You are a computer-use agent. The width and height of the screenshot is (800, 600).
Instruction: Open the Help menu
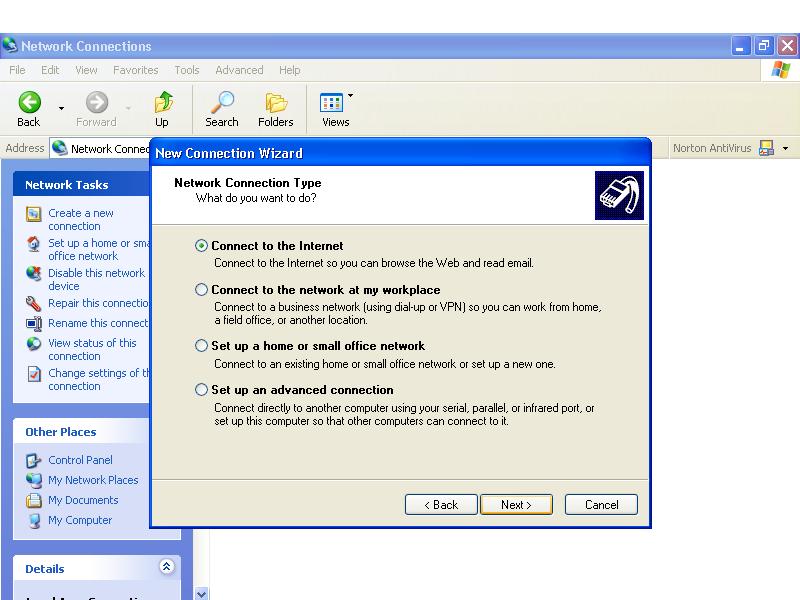coord(289,70)
